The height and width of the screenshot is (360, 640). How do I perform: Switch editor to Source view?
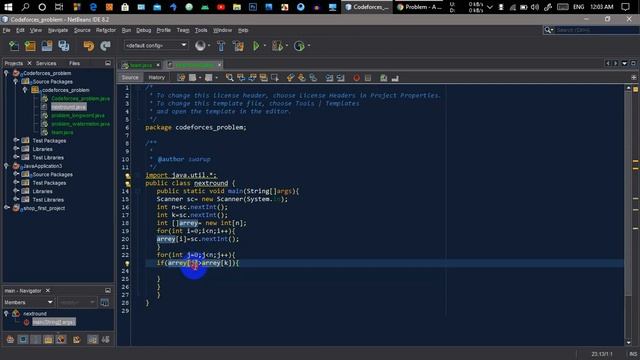(x=130, y=78)
